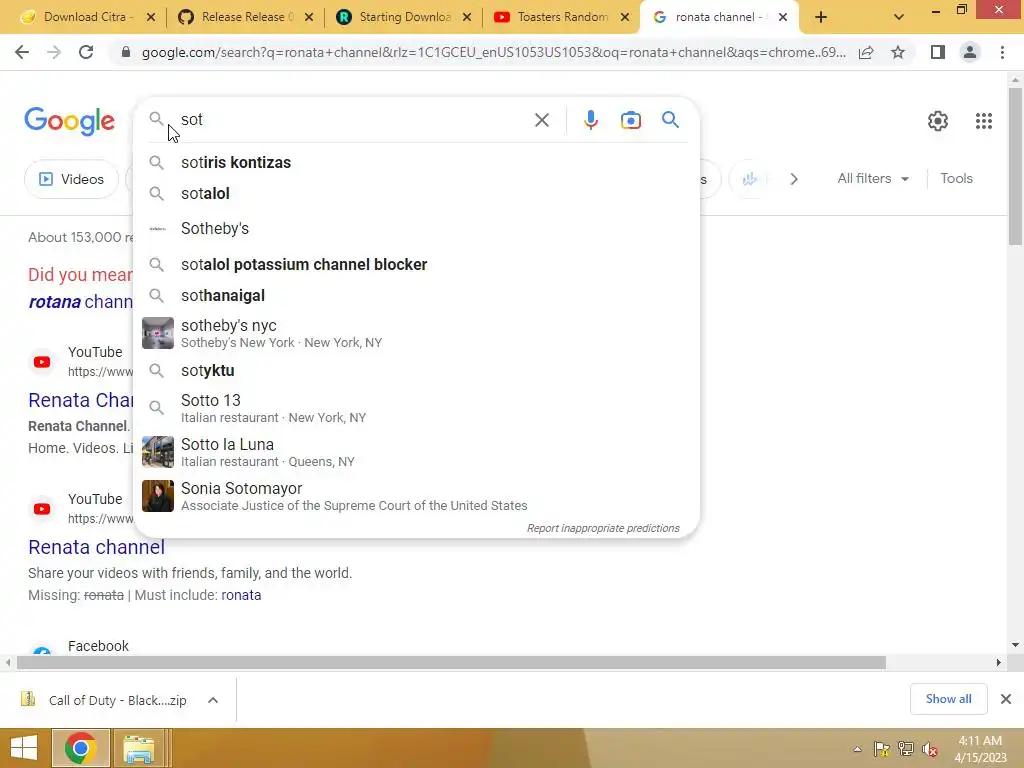Open the Renata channel result link
Viewport: 1024px width, 768px height.
point(96,547)
